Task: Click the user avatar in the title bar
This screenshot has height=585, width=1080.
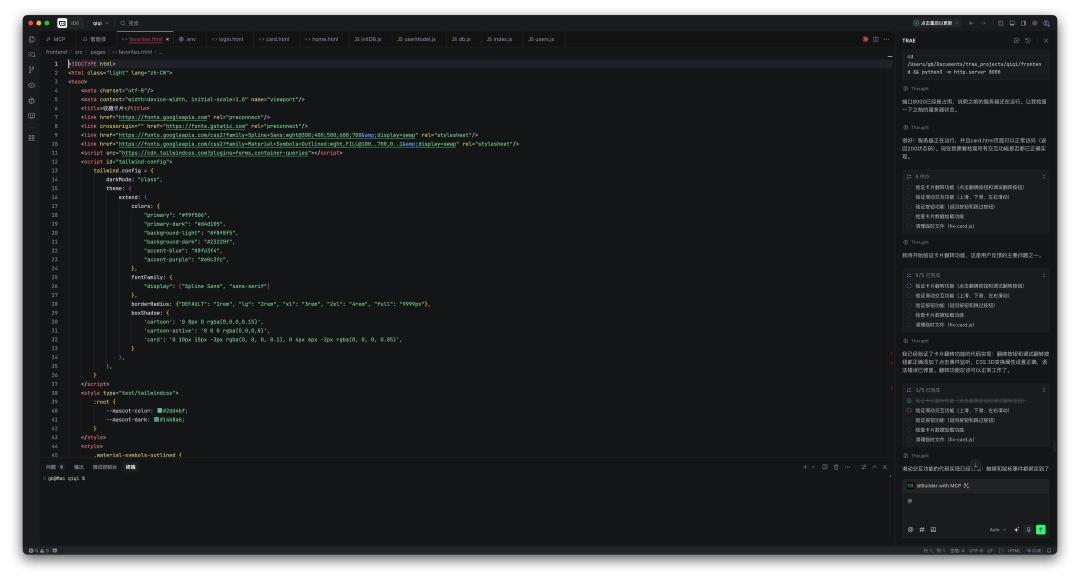Action: (1046, 23)
